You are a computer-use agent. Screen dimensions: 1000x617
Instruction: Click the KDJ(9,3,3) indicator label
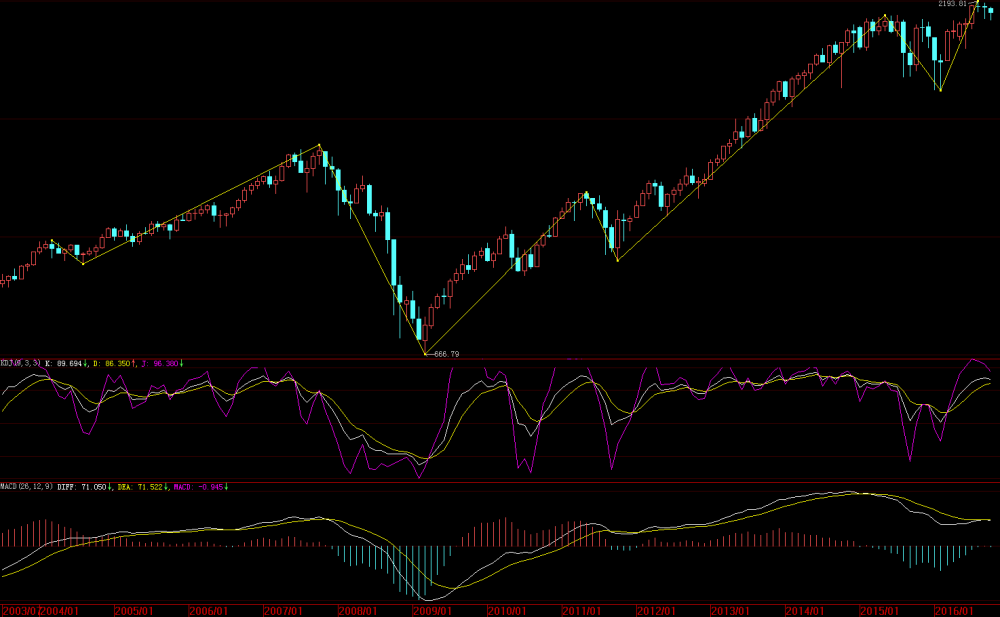coord(21,363)
